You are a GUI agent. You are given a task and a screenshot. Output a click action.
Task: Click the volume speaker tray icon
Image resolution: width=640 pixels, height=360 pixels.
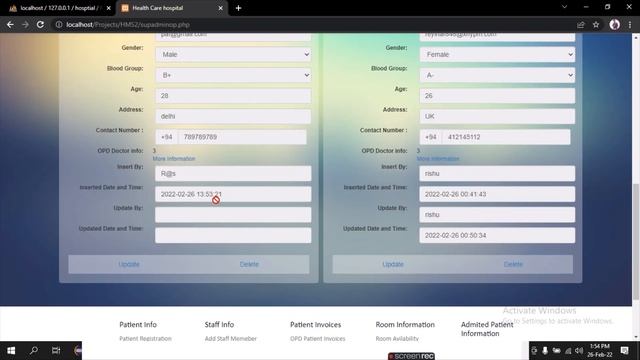pos(579,351)
